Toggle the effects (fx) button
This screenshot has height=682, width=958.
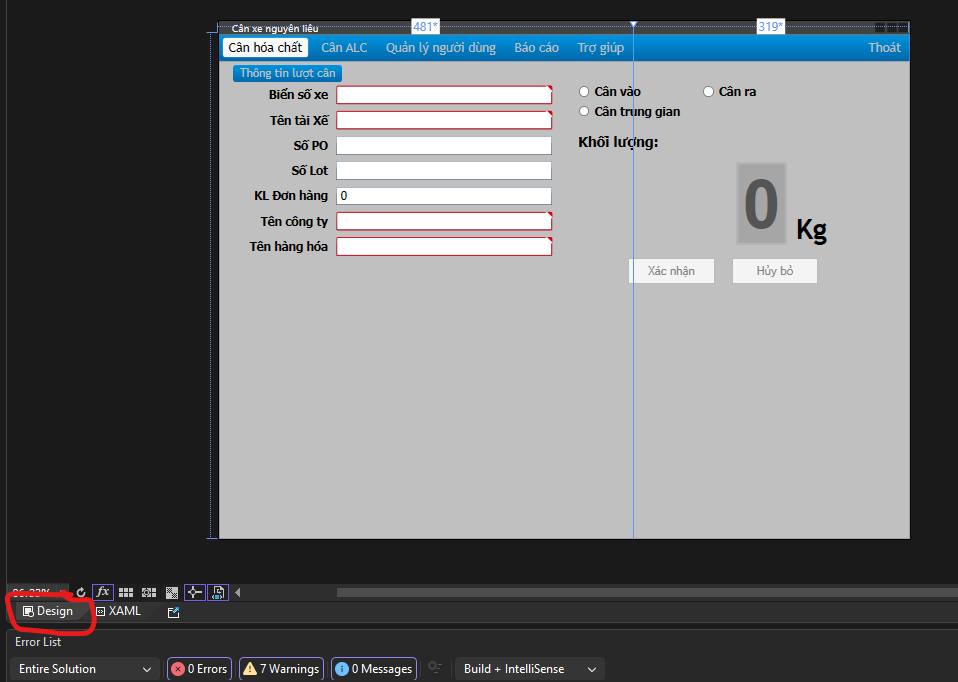tap(102, 592)
